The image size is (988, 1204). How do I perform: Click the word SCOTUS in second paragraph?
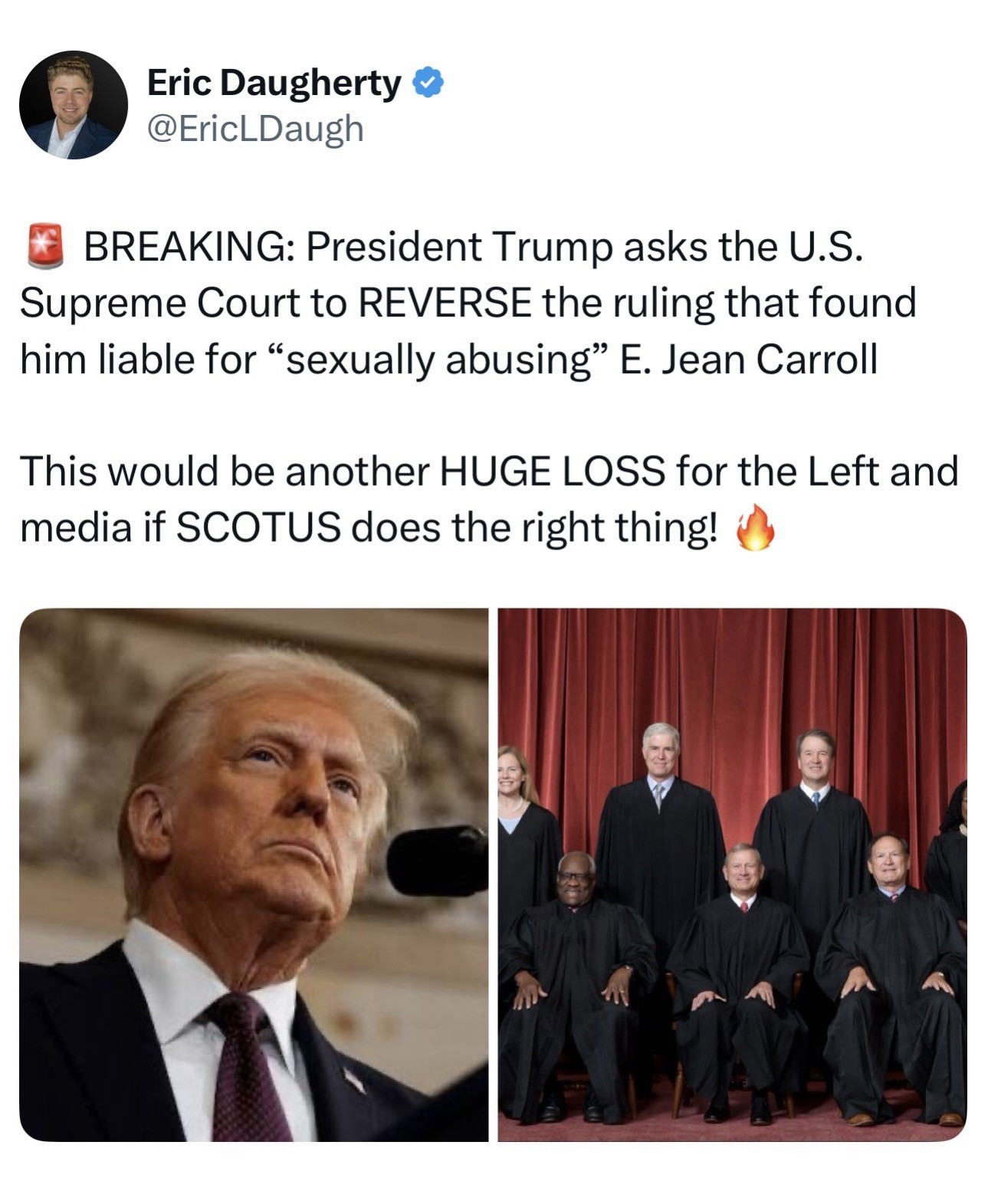(x=258, y=528)
